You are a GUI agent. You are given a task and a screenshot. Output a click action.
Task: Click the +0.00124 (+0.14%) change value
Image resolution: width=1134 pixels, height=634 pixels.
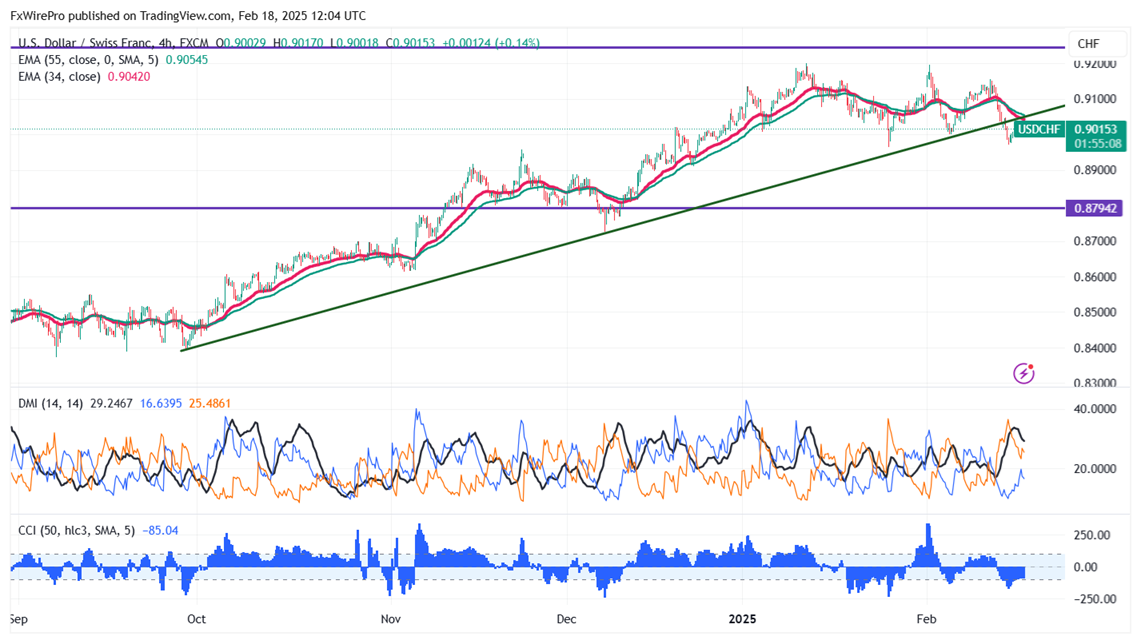491,43
